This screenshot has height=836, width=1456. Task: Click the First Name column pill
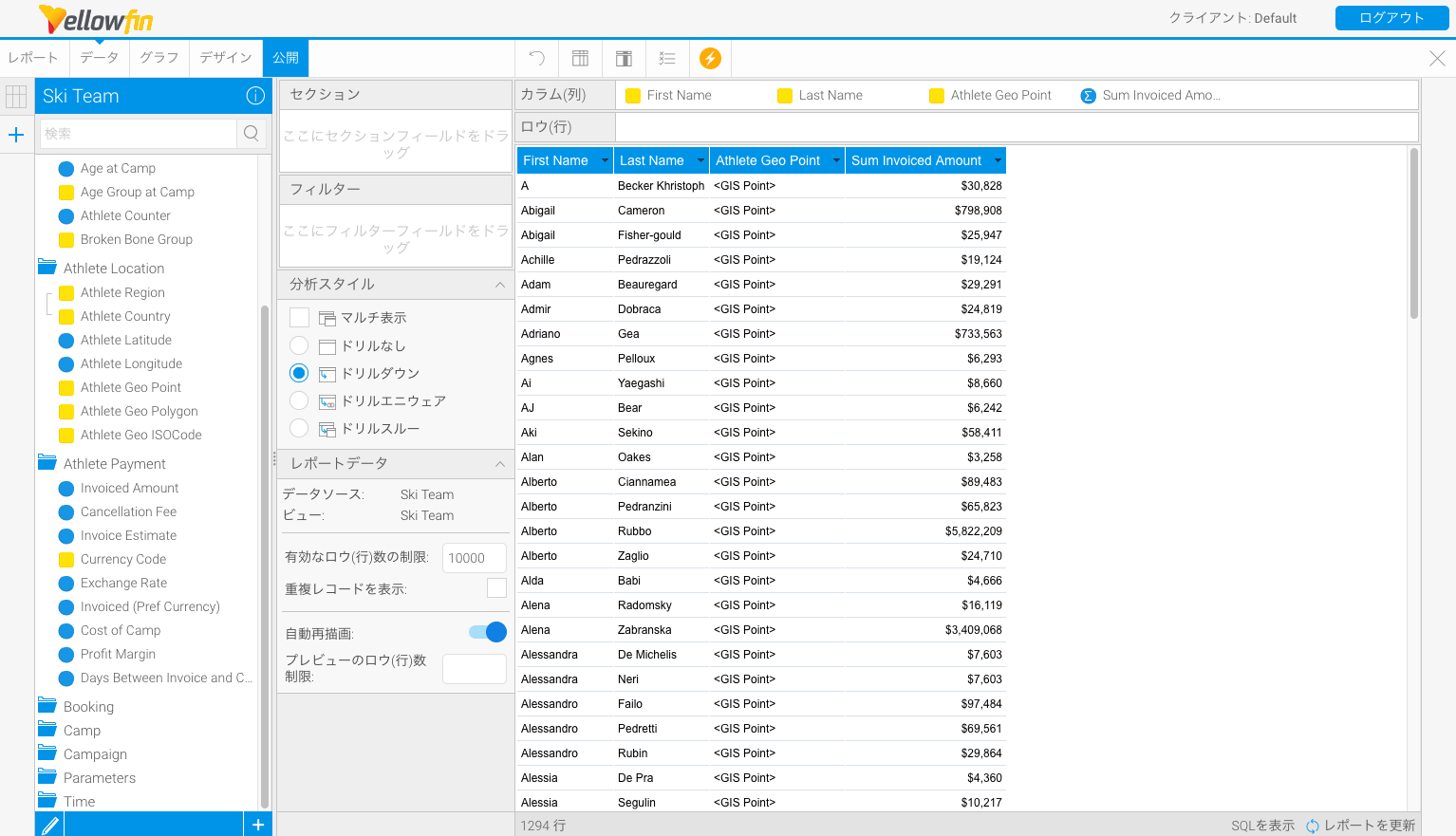tap(669, 95)
